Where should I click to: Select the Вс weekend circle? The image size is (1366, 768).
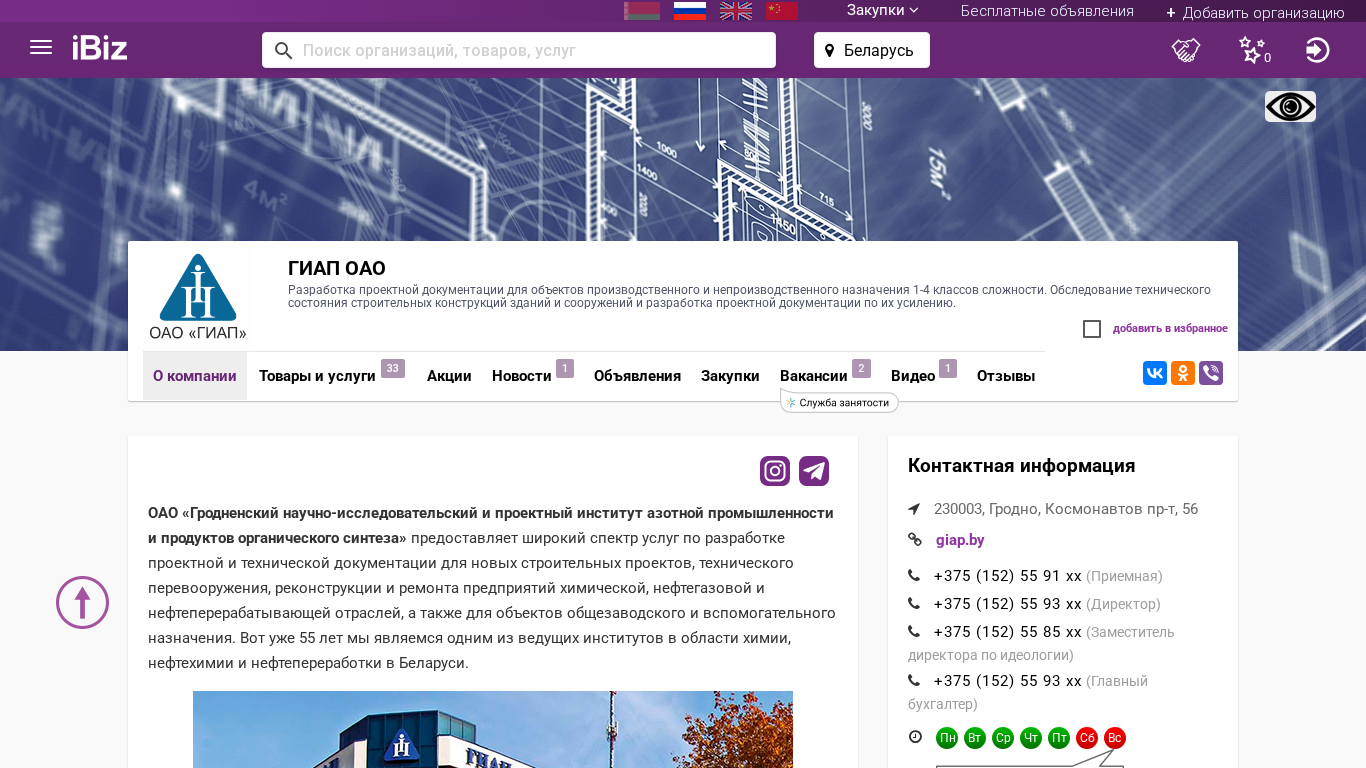click(x=1115, y=738)
